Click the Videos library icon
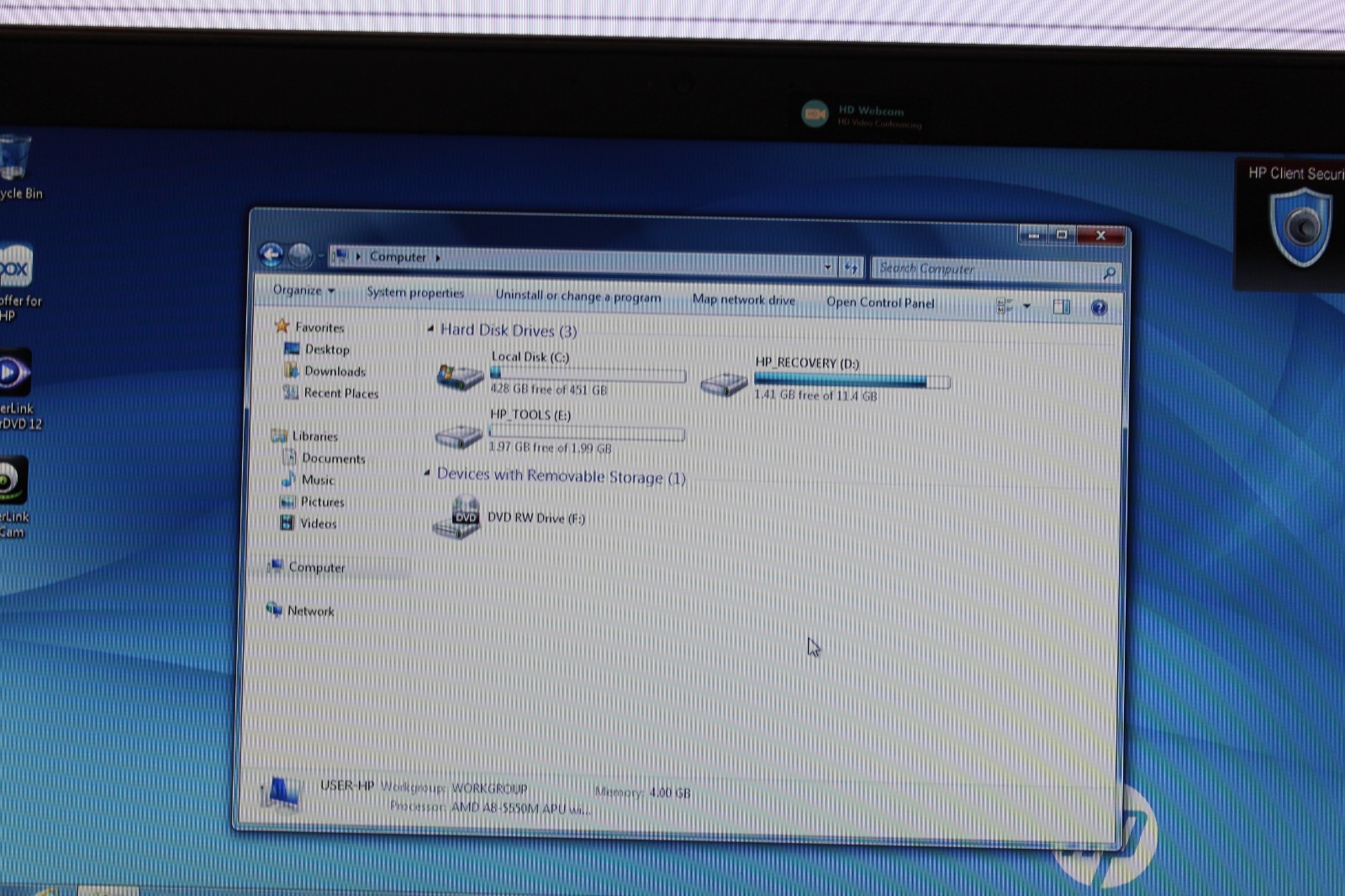Viewport: 1345px width, 896px height. (x=287, y=523)
